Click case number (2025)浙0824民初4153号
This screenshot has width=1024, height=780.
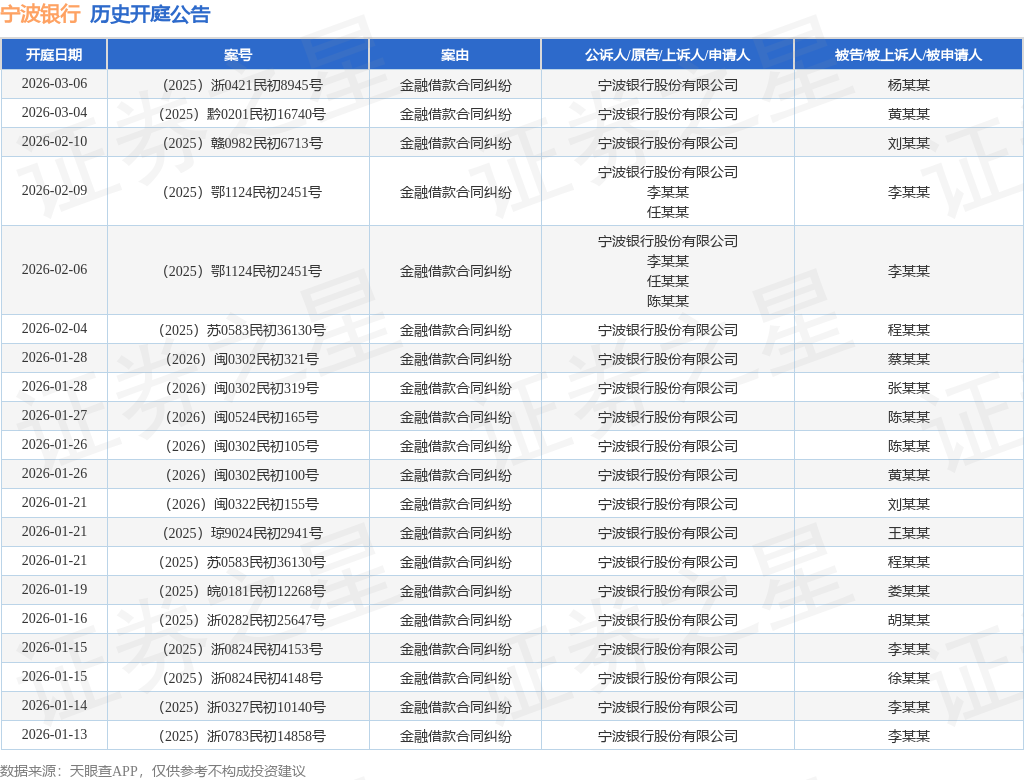[x=242, y=649]
